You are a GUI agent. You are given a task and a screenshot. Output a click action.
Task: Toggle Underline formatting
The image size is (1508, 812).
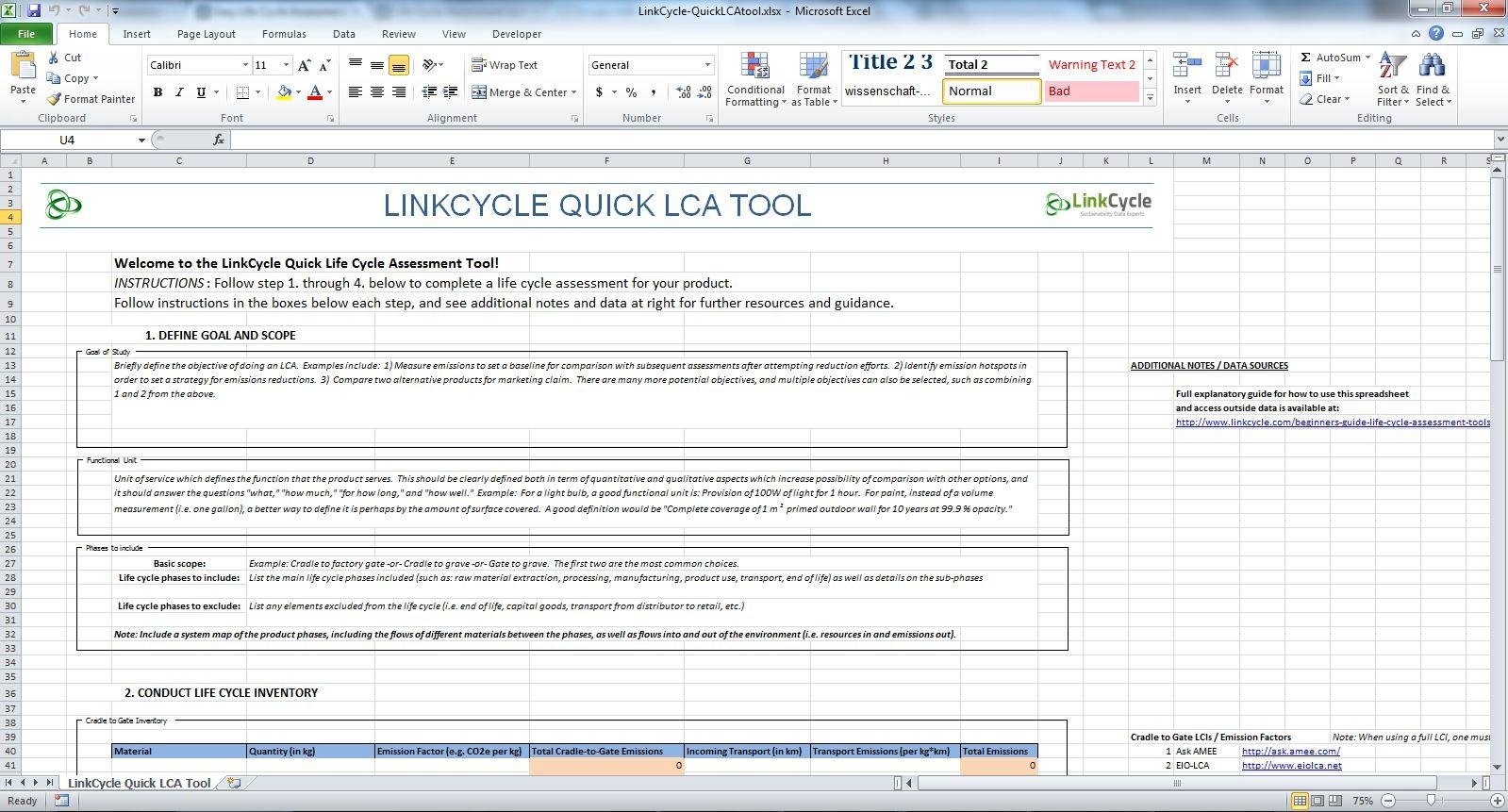[x=201, y=92]
